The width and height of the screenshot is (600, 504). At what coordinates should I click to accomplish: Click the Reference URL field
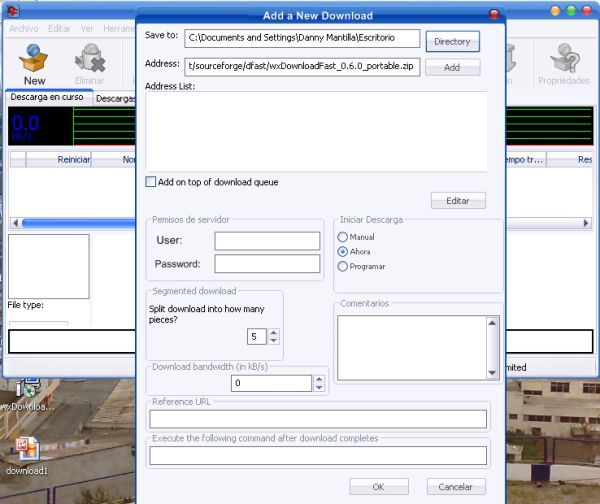(318, 419)
